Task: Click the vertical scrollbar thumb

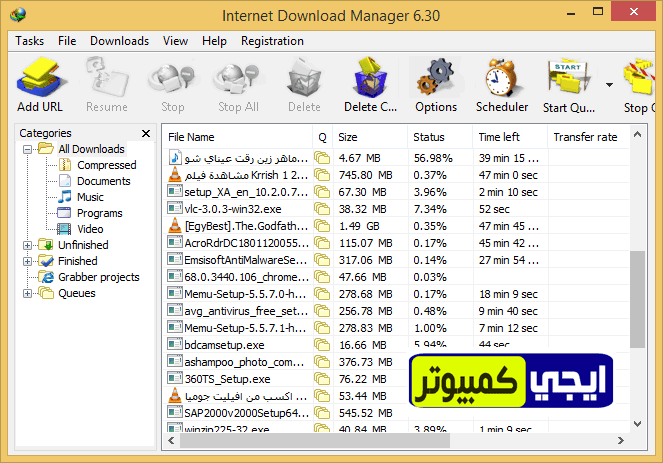Action: [637, 299]
